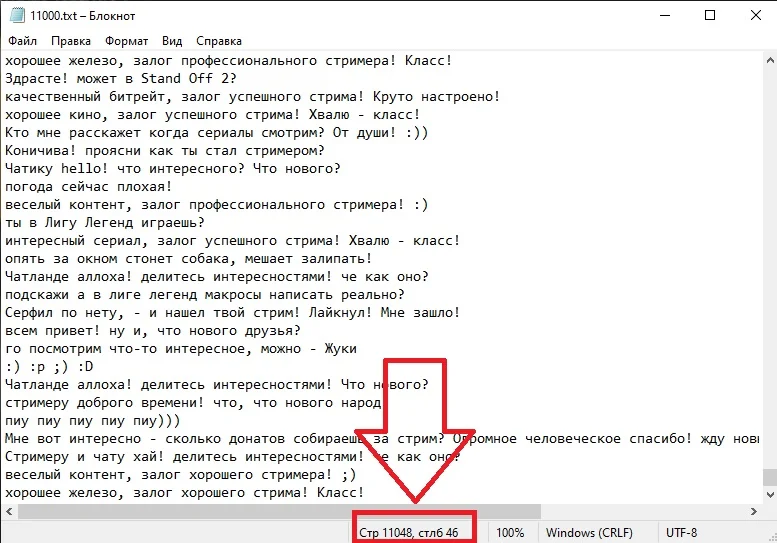Click line ':) :p ;) :D'
Viewport: 777px width, 543px height.
point(49,367)
